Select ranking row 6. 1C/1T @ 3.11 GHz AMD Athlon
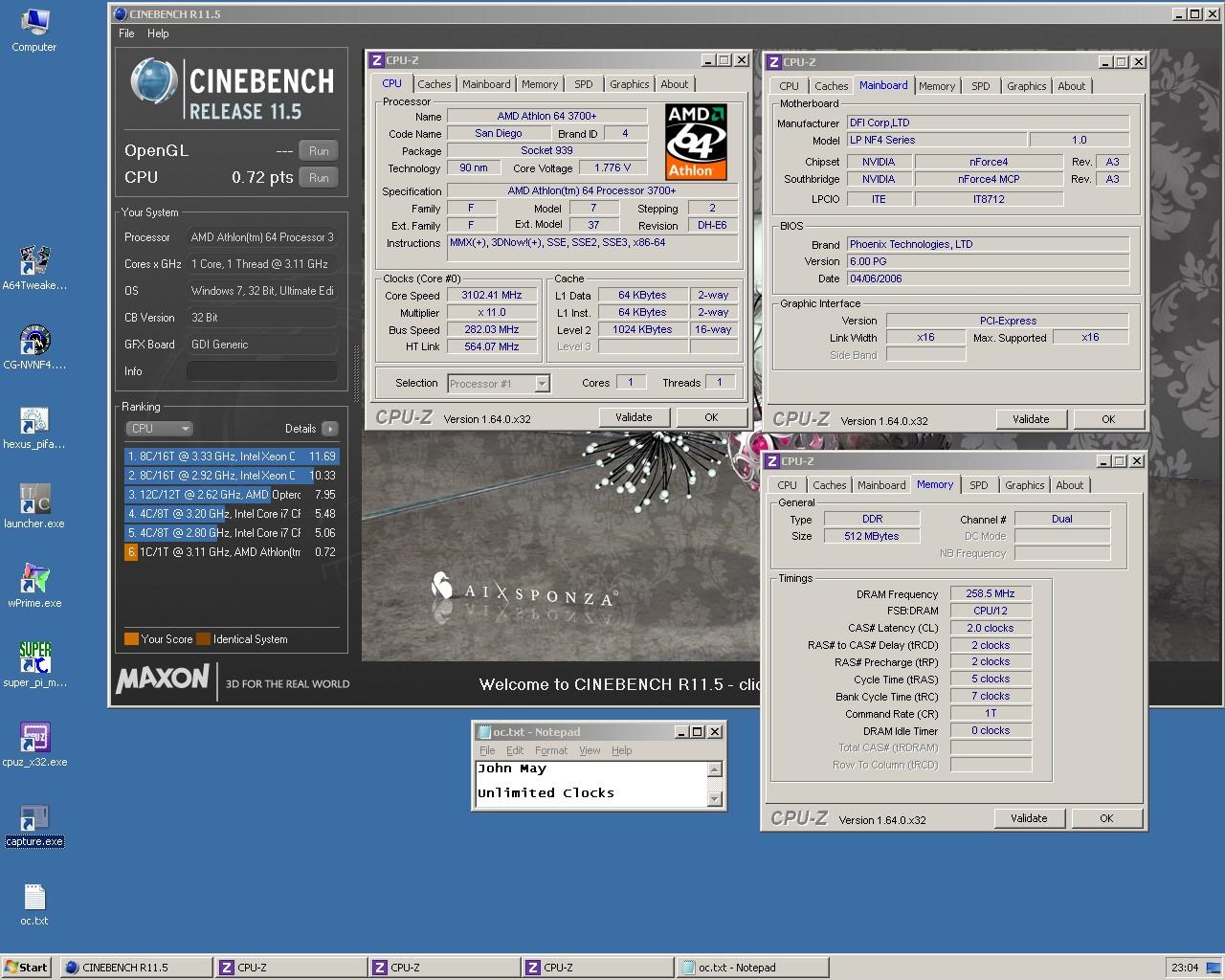The height and width of the screenshot is (980, 1225). [x=232, y=552]
